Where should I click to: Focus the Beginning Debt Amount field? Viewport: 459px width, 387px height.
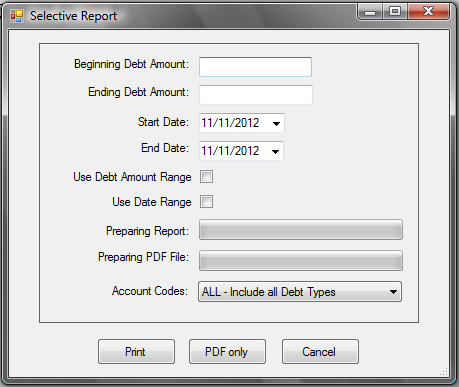click(x=255, y=67)
